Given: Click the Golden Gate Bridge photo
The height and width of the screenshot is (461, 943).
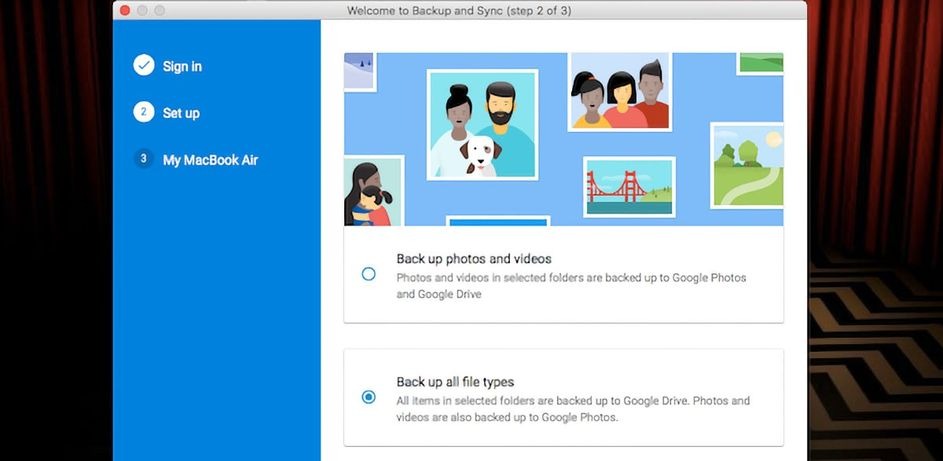Looking at the screenshot, I should point(628,187).
